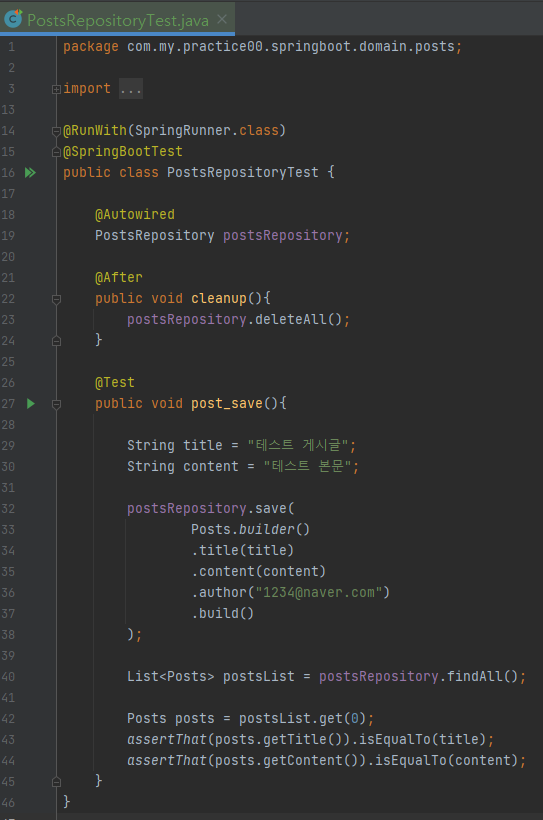Click the PostsRepositoryTest class name declaration
The height and width of the screenshot is (820, 543).
tap(243, 173)
